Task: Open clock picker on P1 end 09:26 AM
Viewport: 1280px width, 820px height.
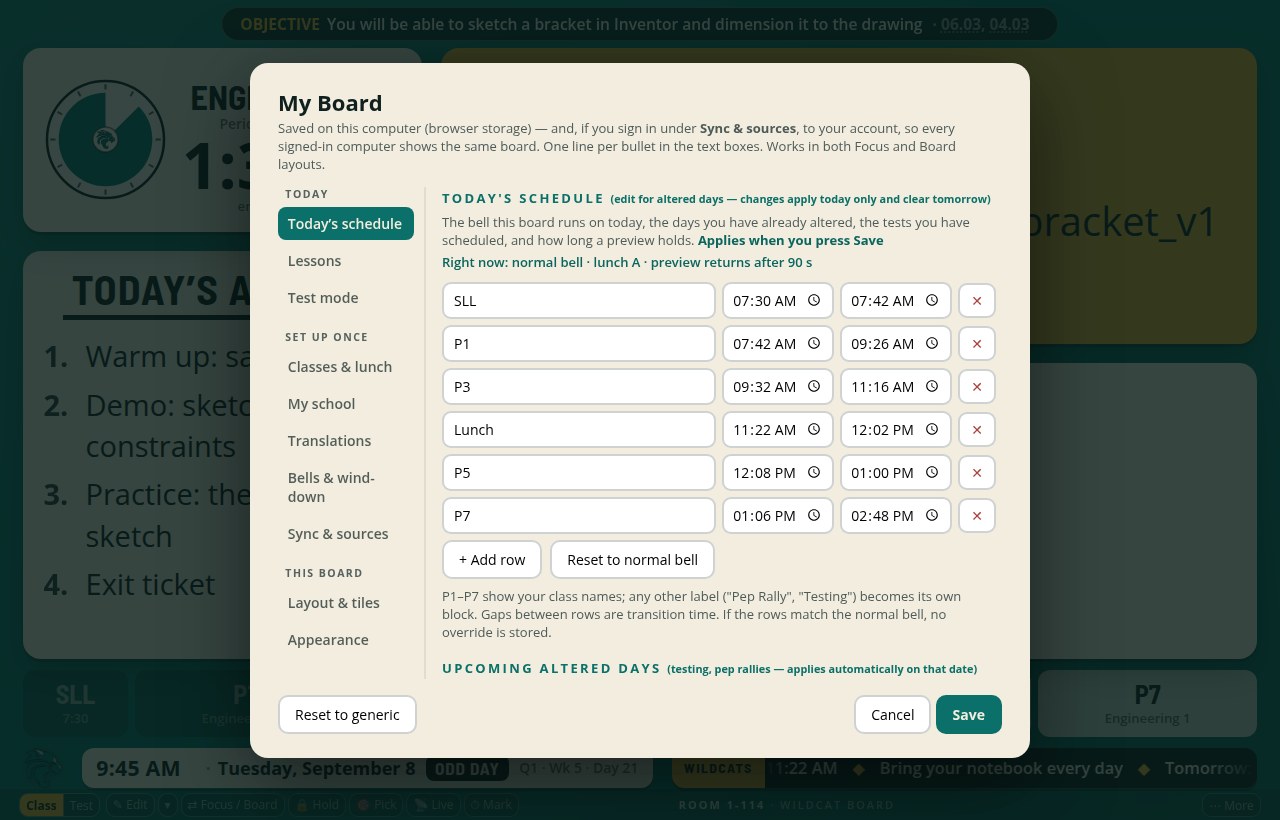Action: (x=932, y=343)
